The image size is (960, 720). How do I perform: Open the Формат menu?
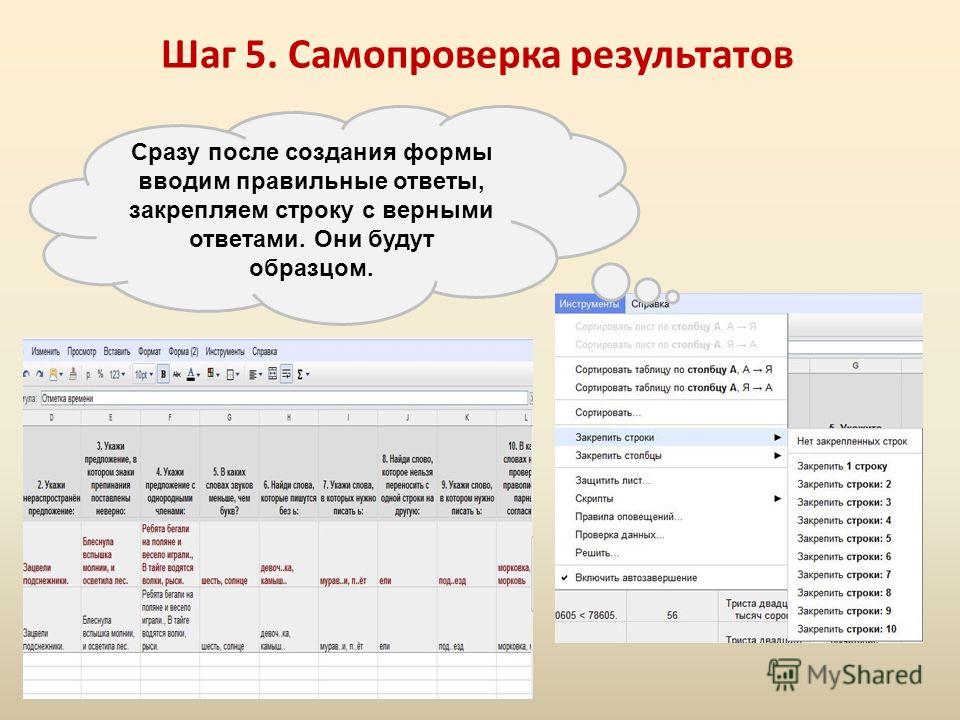point(149,351)
